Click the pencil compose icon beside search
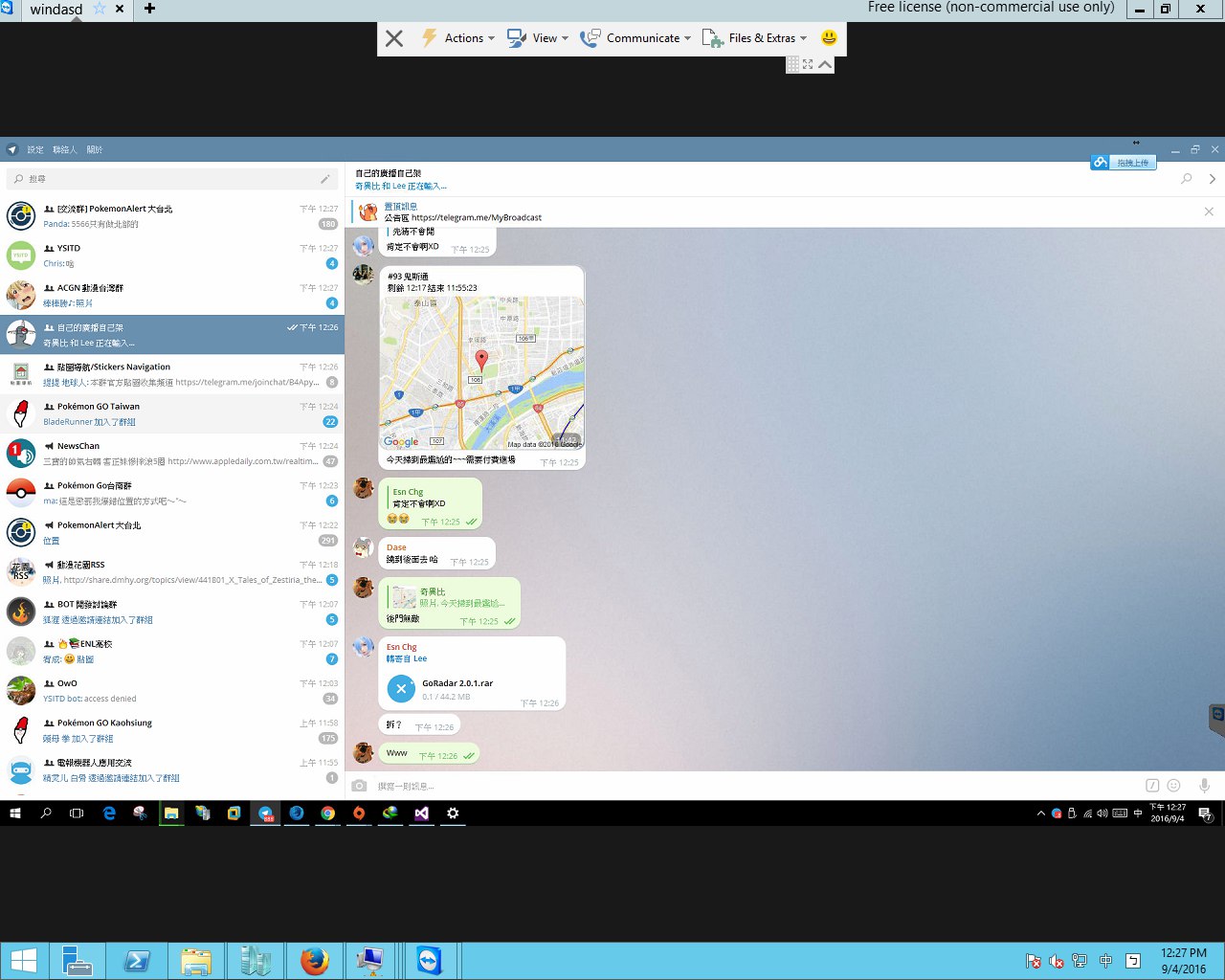1225x980 pixels. pyautogui.click(x=325, y=179)
